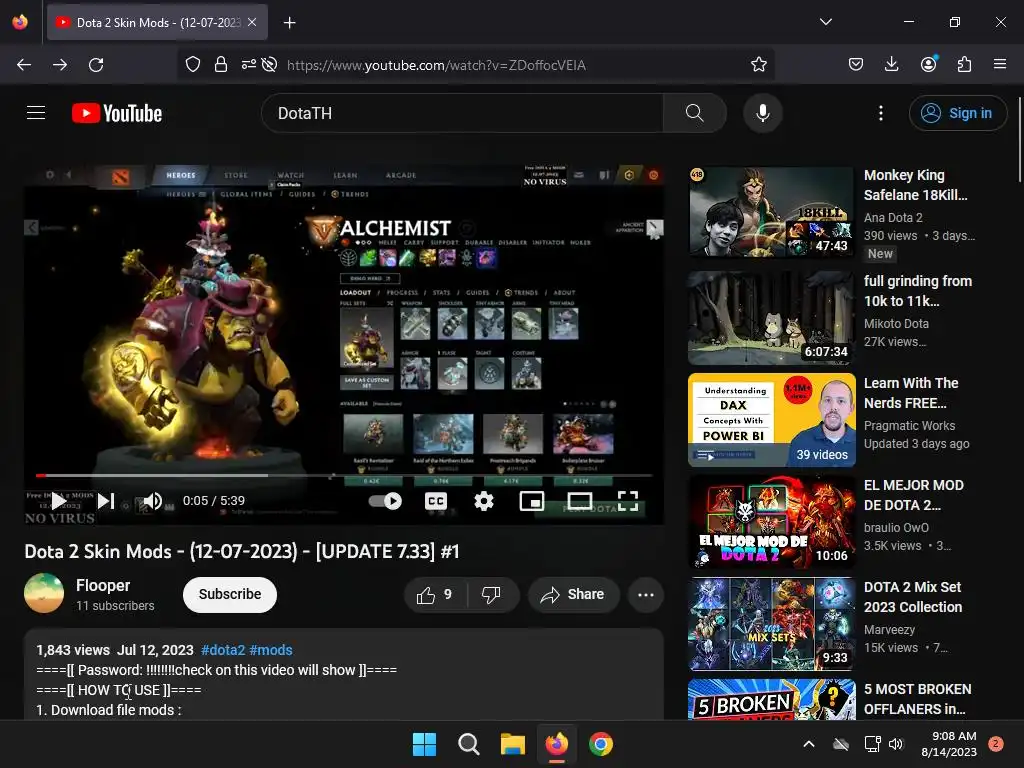Click the #dota2 hashtag
The image size is (1024, 768).
223,650
